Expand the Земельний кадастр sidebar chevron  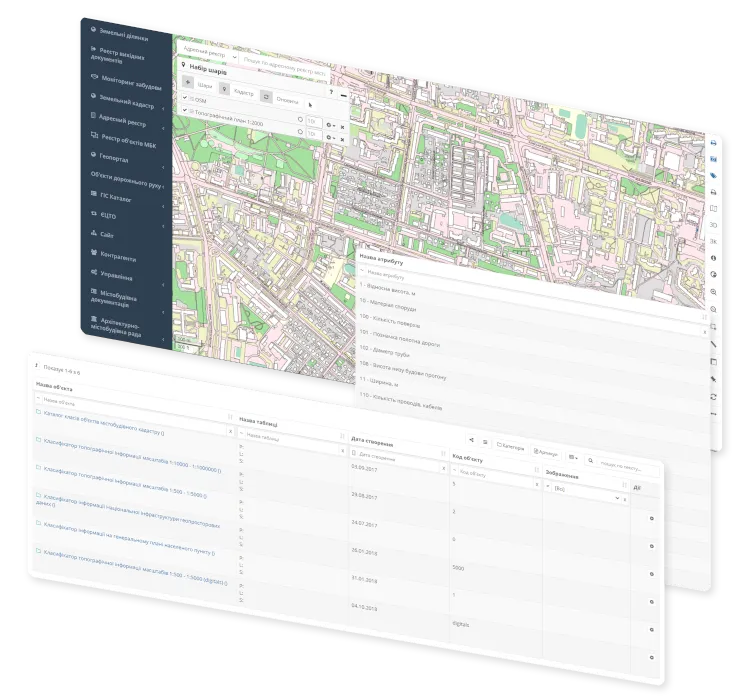point(163,109)
